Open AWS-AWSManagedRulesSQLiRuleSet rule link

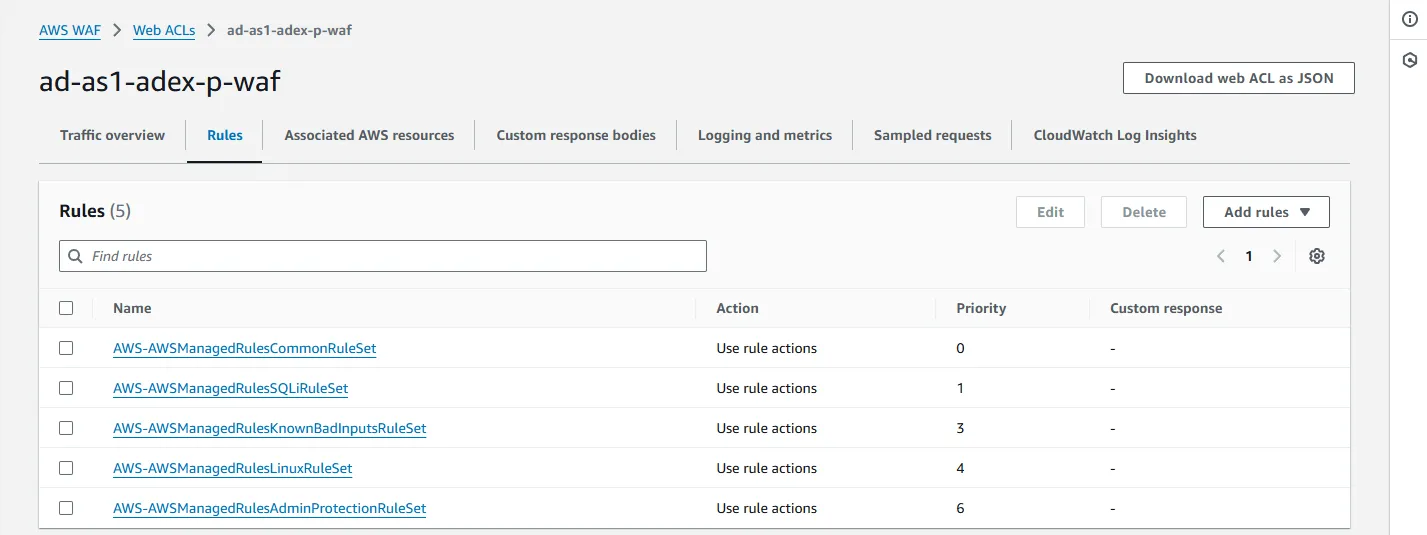point(230,388)
